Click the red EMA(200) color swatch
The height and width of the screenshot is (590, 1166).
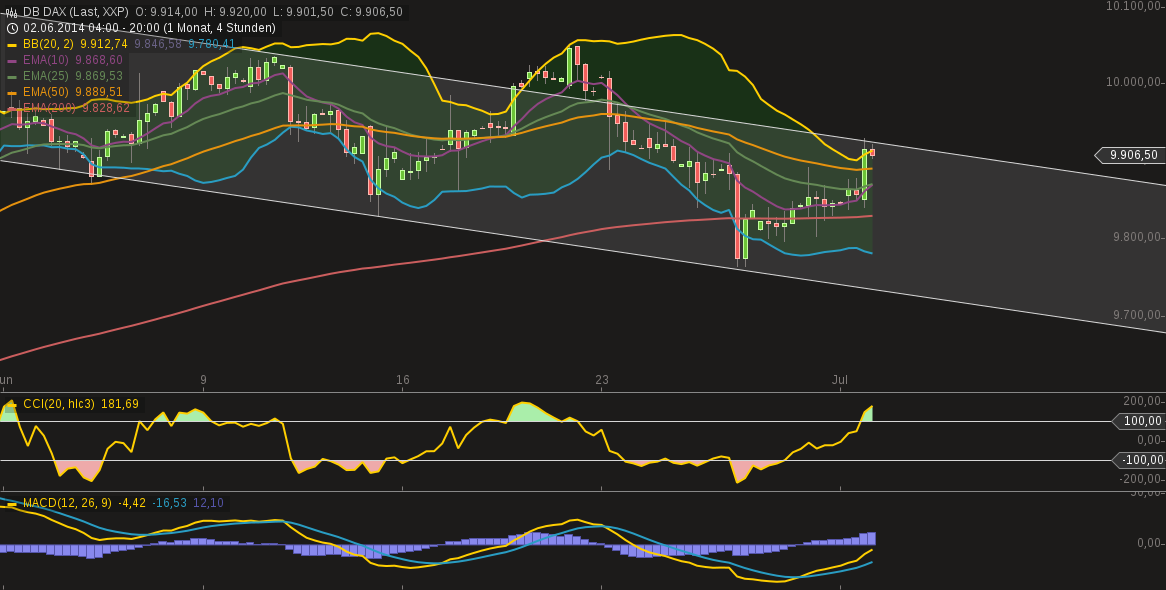[x=12, y=108]
